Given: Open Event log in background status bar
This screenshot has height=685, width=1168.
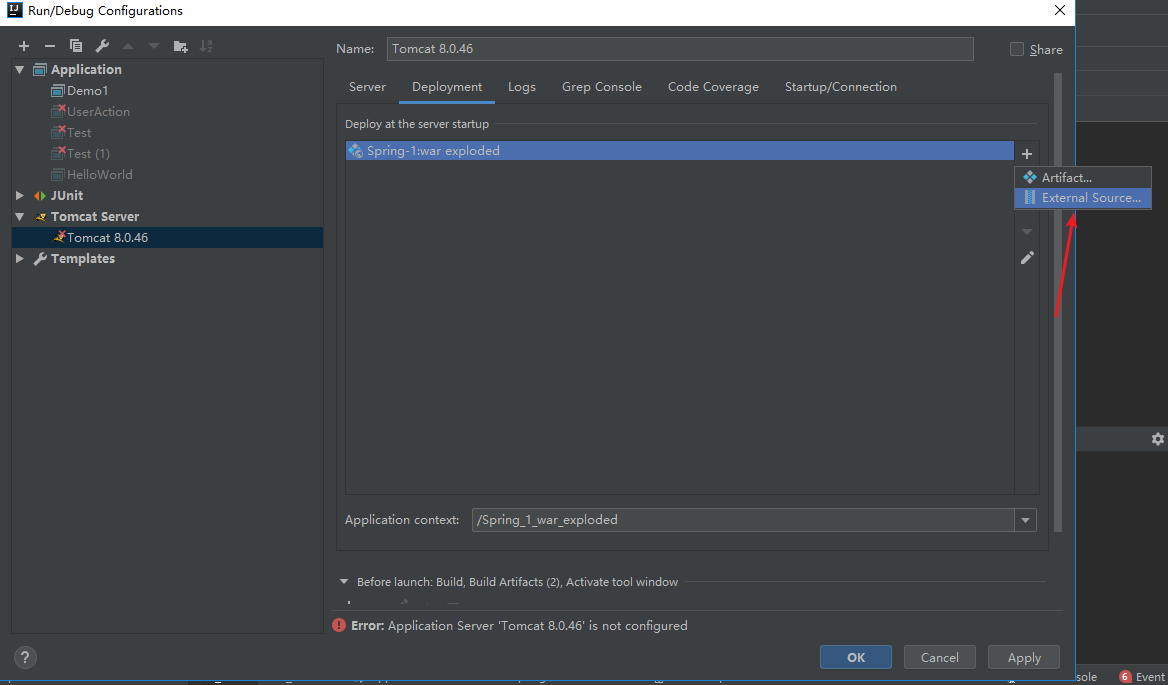Looking at the screenshot, I should coord(1143,677).
